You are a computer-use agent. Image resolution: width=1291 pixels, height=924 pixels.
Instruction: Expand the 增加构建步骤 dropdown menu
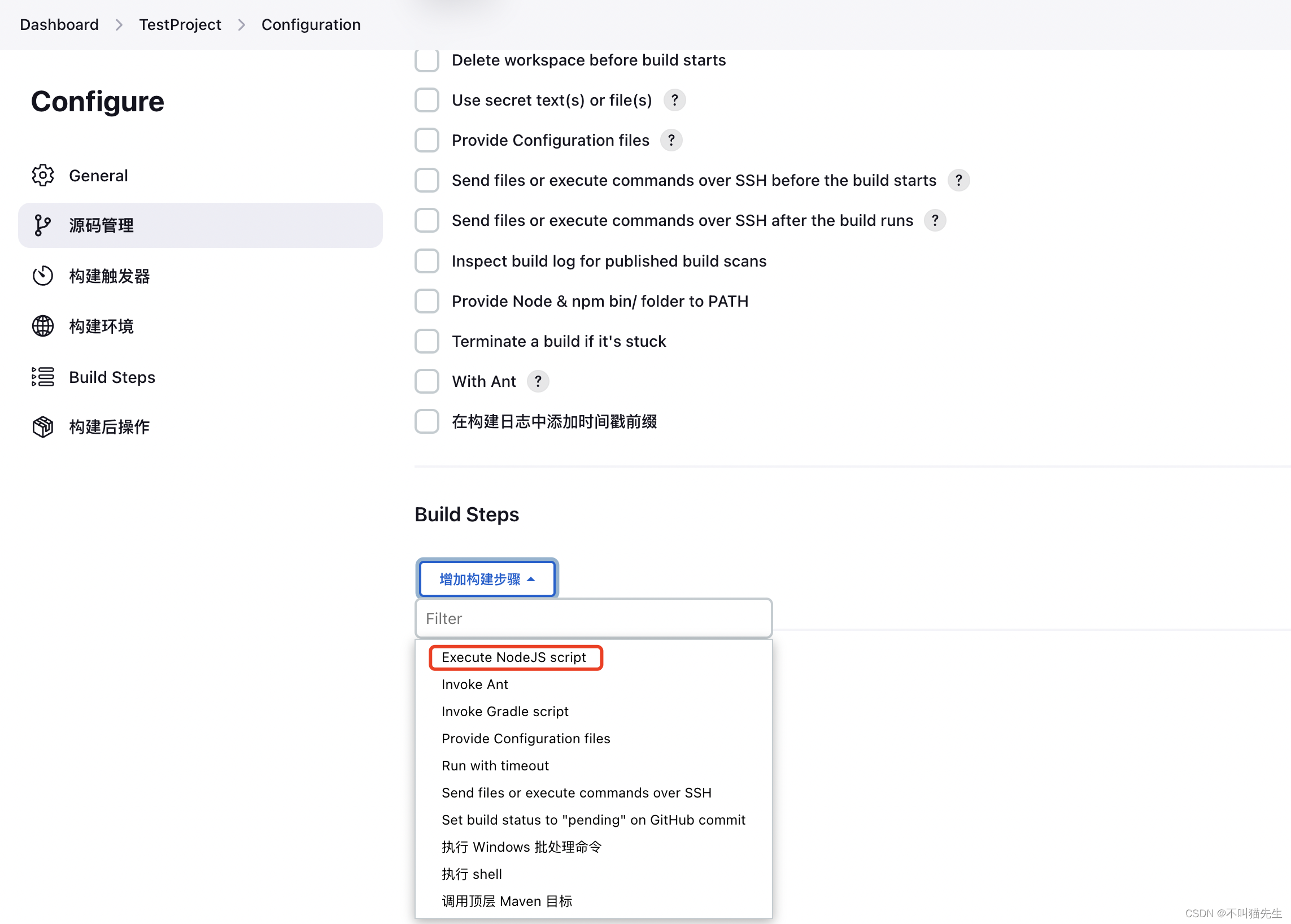[x=486, y=578]
